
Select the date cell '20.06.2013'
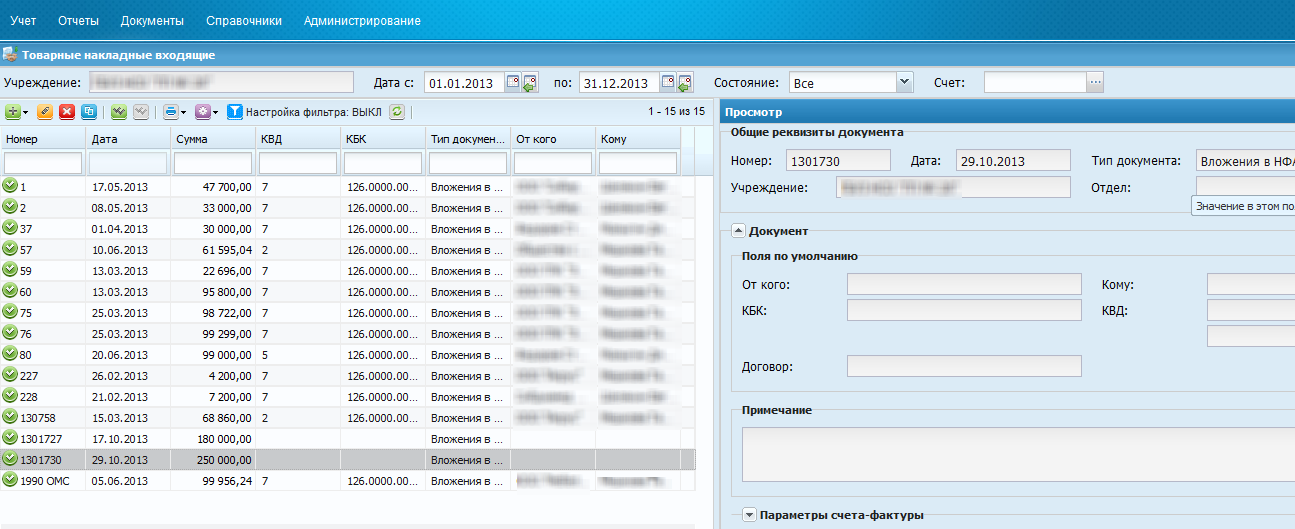point(127,354)
